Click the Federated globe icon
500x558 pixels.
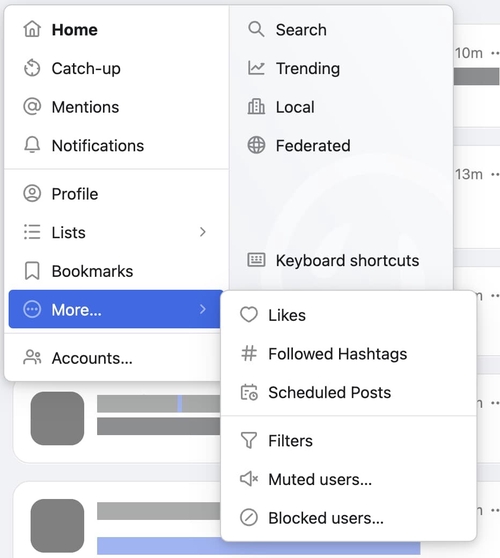(x=256, y=145)
